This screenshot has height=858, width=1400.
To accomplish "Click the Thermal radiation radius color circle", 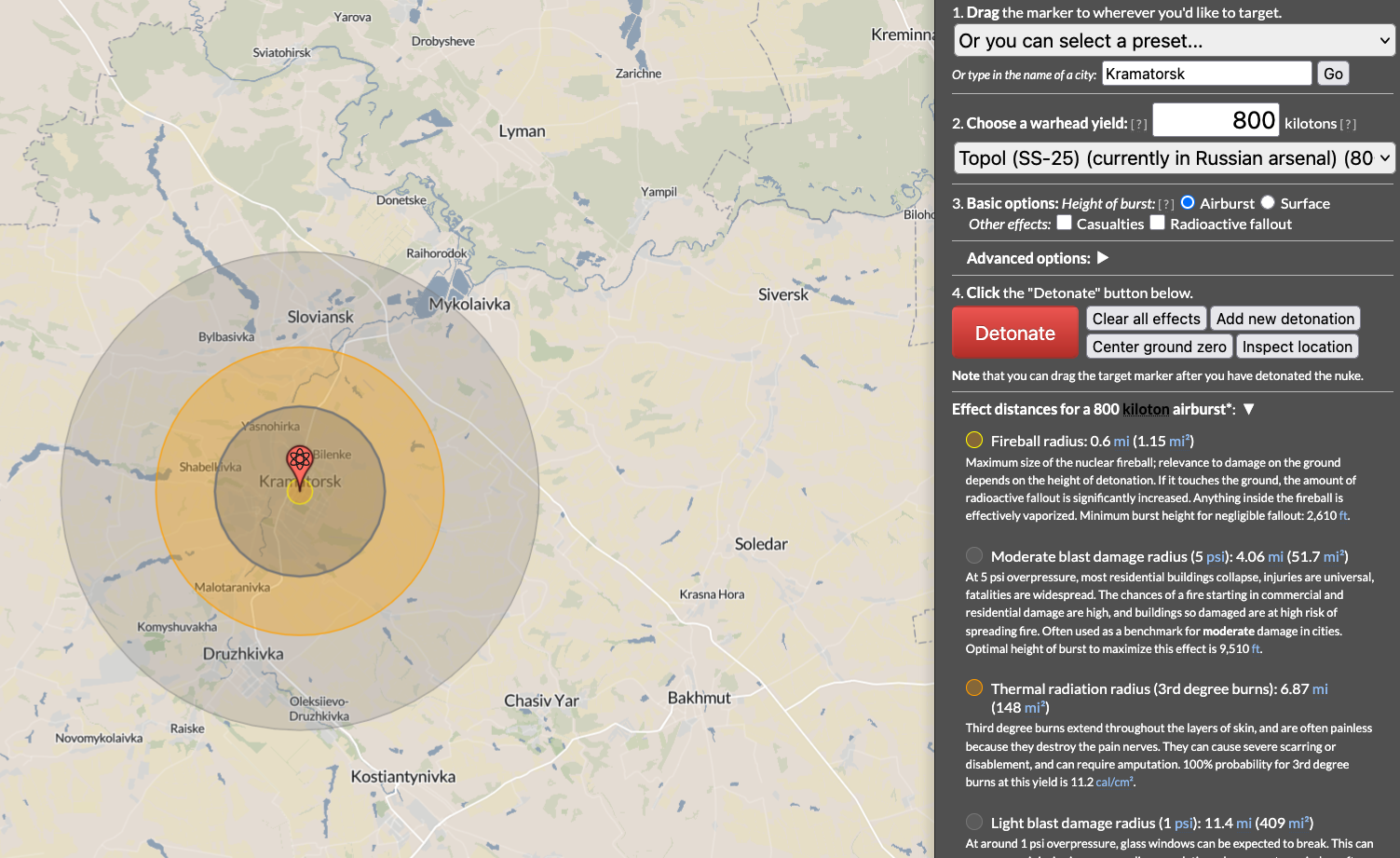I will [x=974, y=688].
